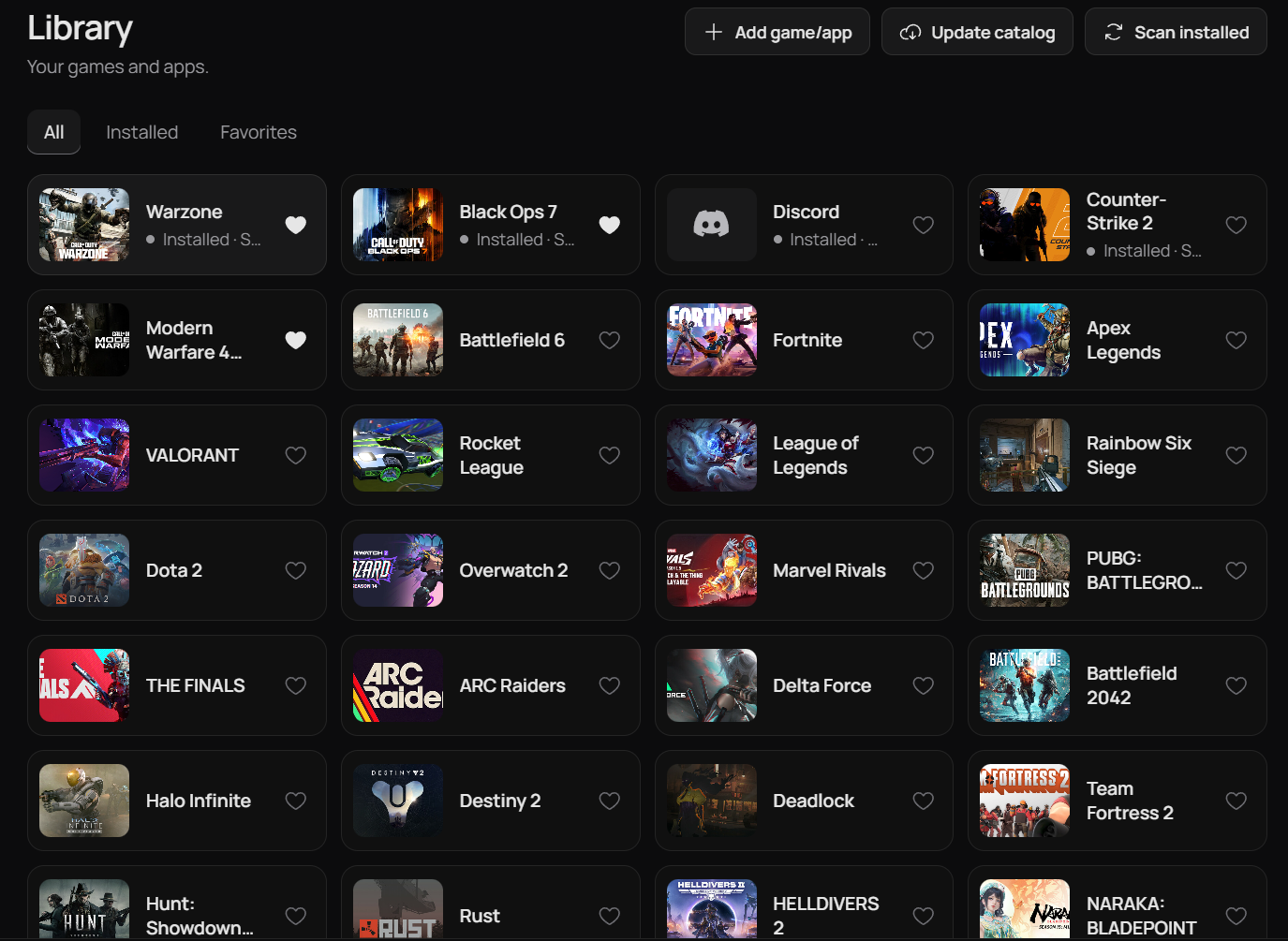The image size is (1288, 941).
Task: Open the Discord logo thumbnail
Action: [712, 225]
